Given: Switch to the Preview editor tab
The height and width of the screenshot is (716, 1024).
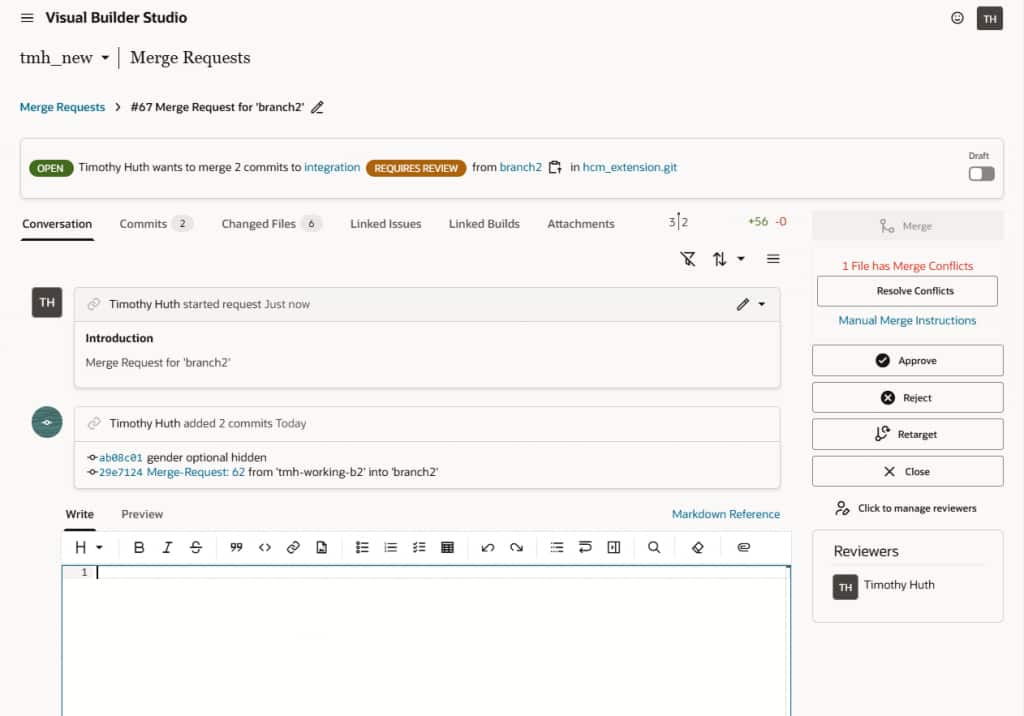Looking at the screenshot, I should click(142, 515).
